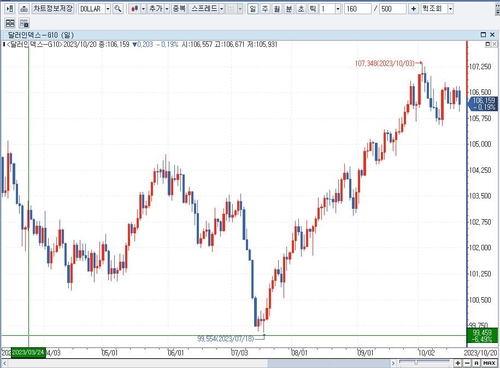Screen dimensions: 500x368
Task: Select the 분 (minute) period toggle
Action: point(289,9)
